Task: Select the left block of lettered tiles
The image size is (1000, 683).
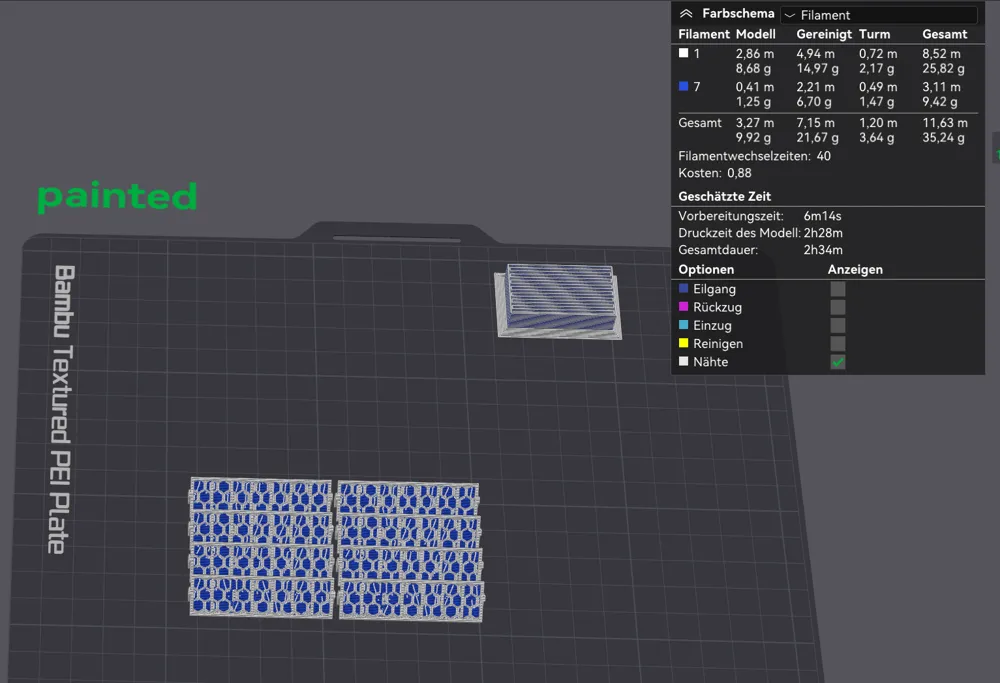Action: (x=258, y=548)
